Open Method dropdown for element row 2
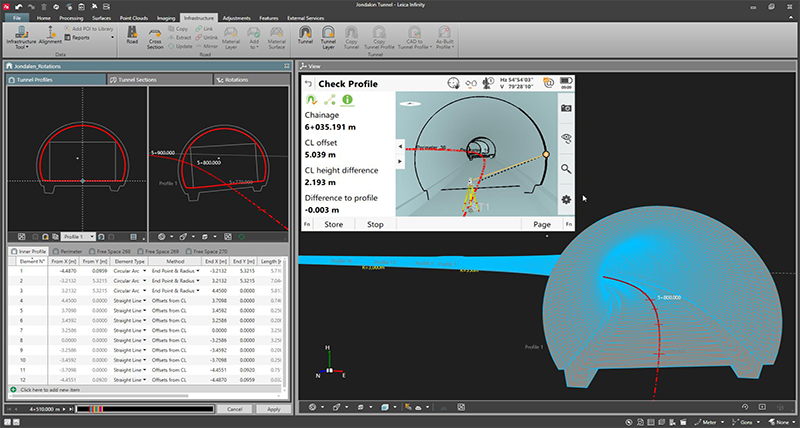Viewport: 800px width, 428px height. pyautogui.click(x=198, y=280)
